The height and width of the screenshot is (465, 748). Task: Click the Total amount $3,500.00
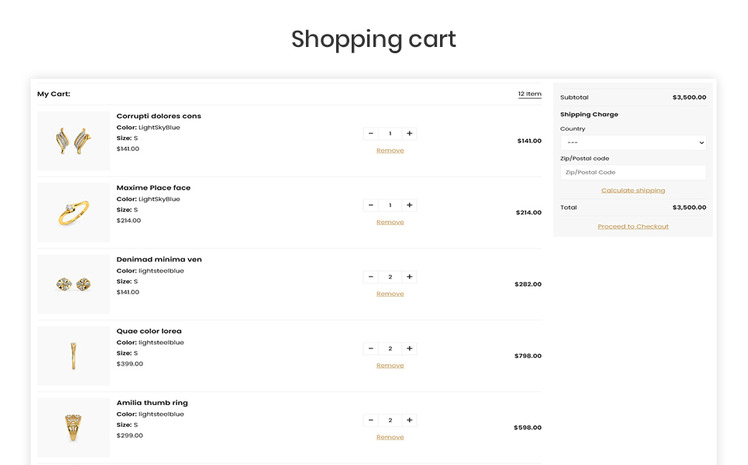[x=689, y=207]
